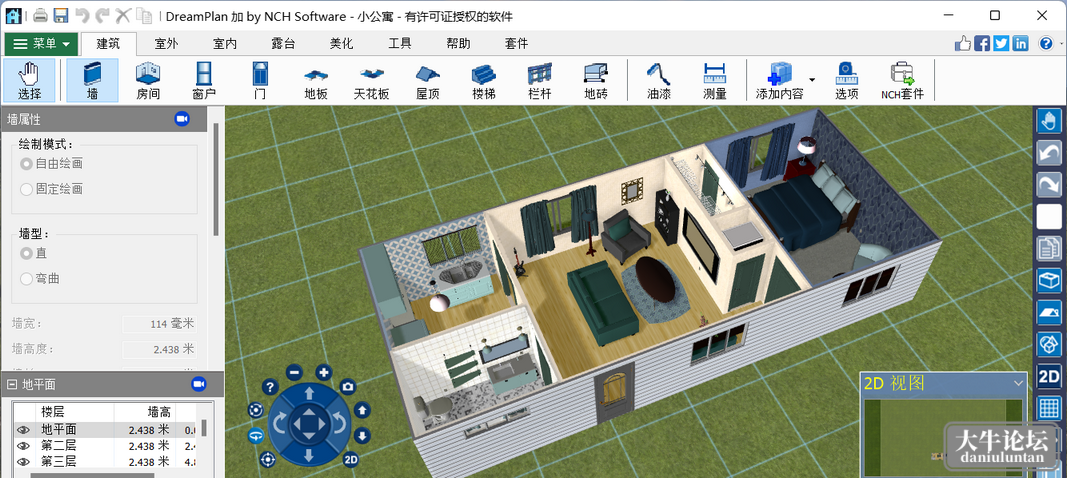1067x478 pixels.
Task: Choose the 窗户 window tool
Action: click(x=204, y=80)
